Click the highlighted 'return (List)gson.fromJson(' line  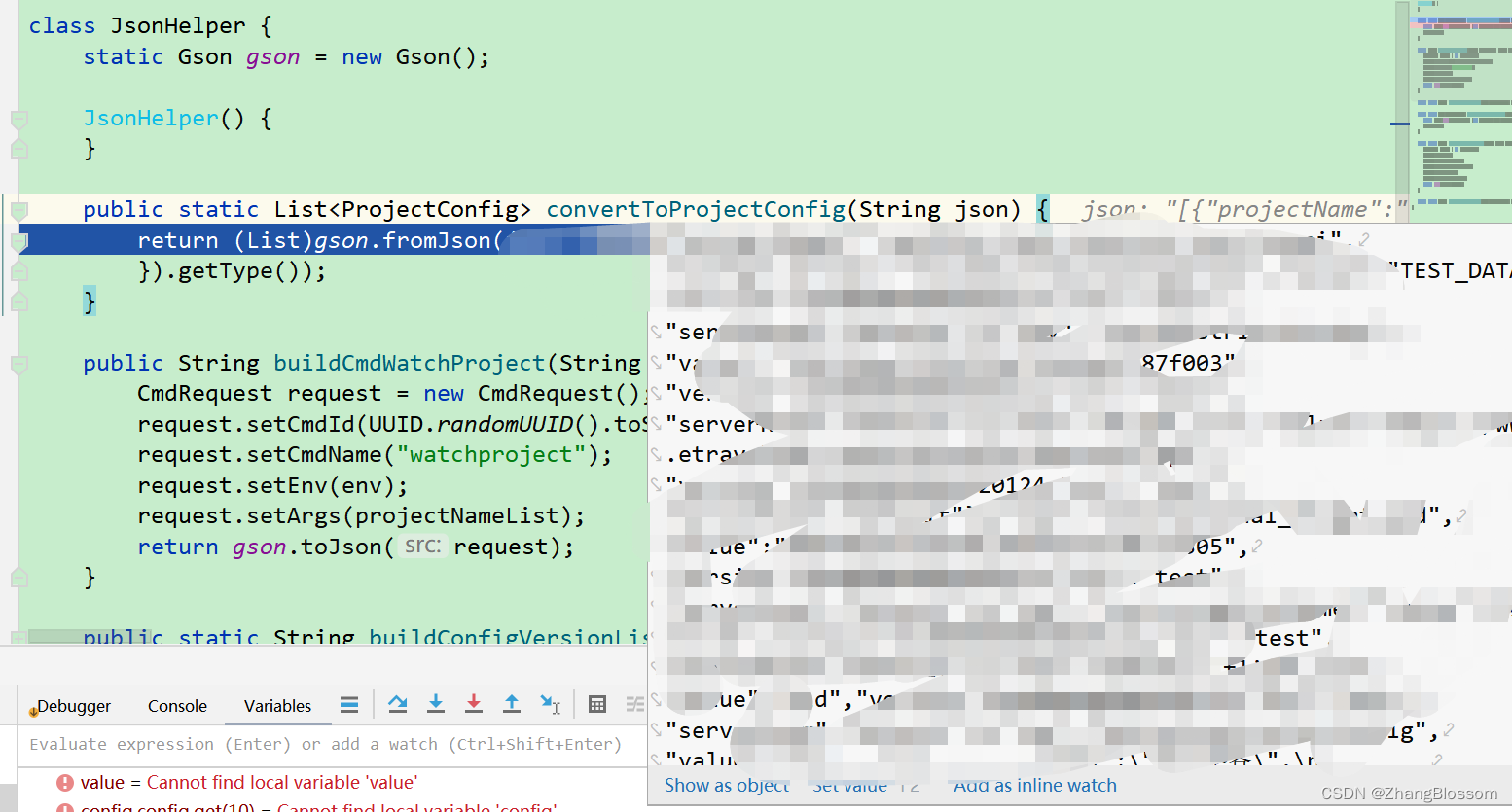coord(333,240)
